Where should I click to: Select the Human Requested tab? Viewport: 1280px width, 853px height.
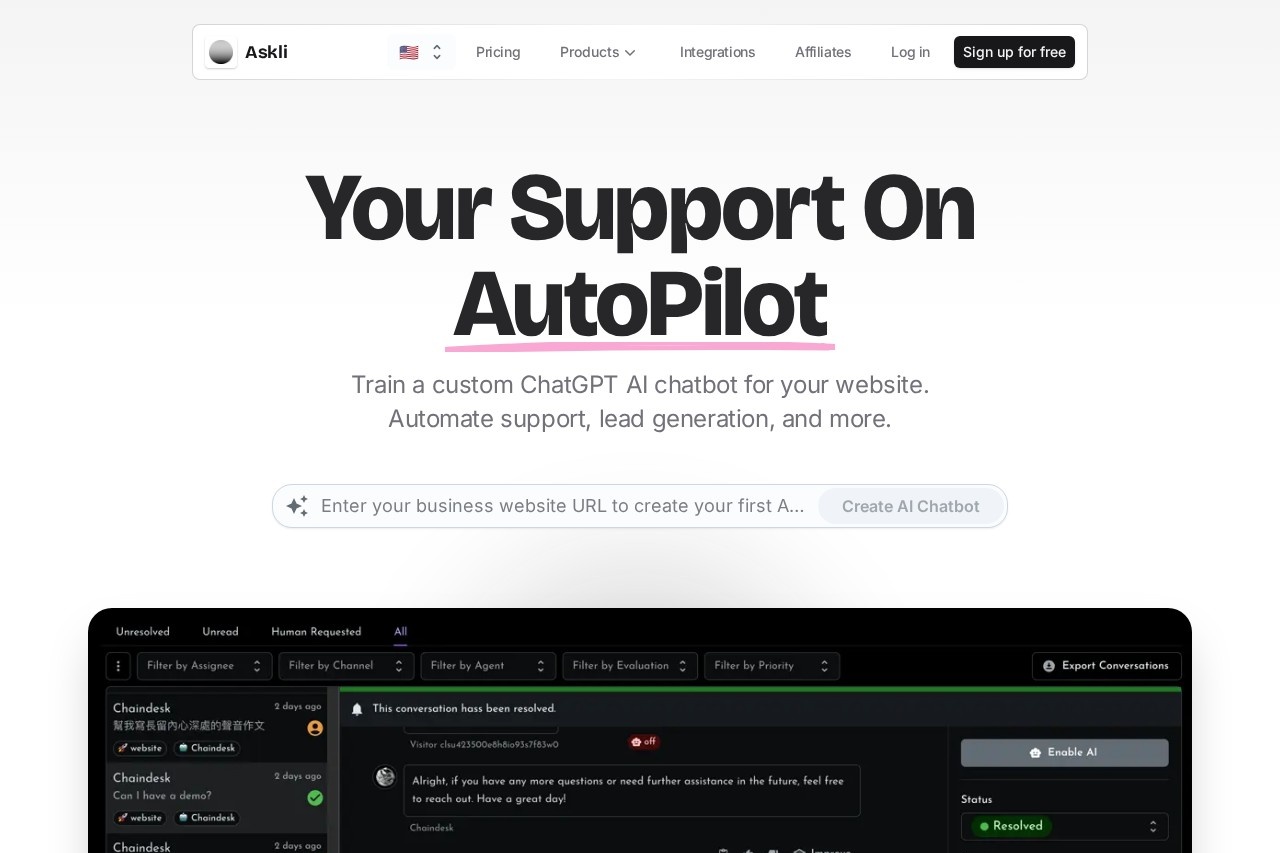pyautogui.click(x=316, y=632)
